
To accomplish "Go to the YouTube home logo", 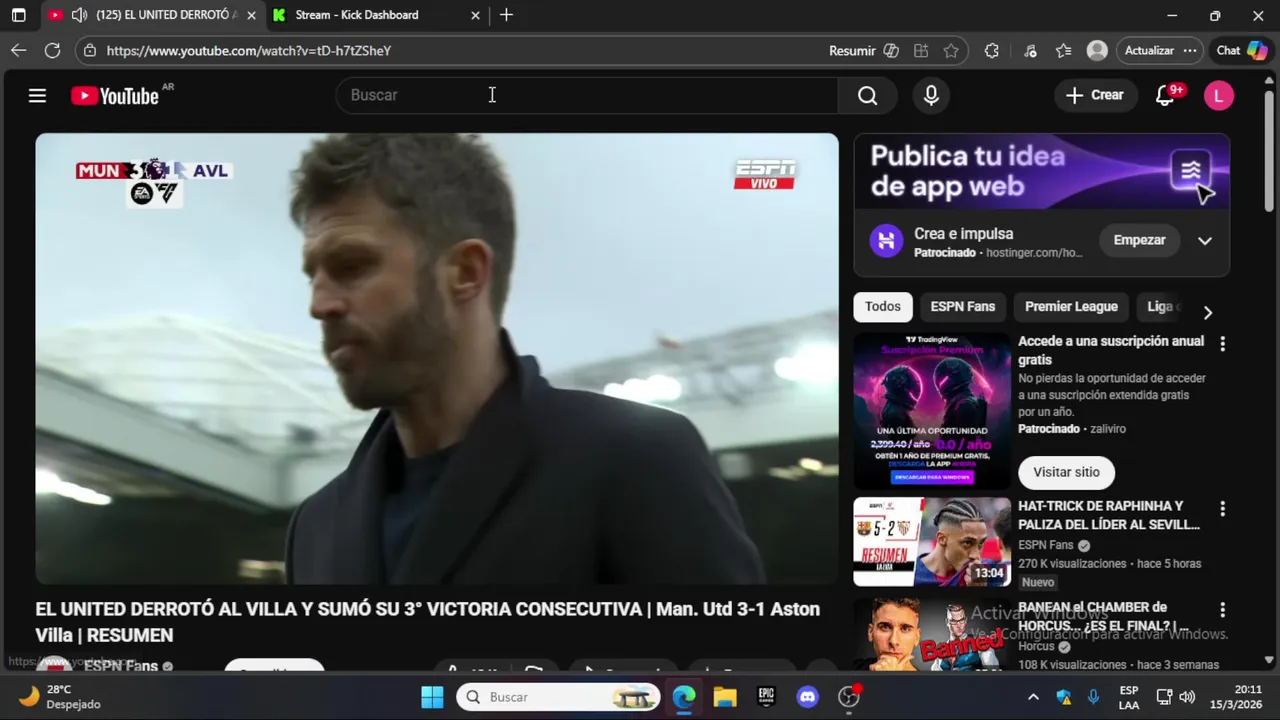I will pyautogui.click(x=115, y=96).
